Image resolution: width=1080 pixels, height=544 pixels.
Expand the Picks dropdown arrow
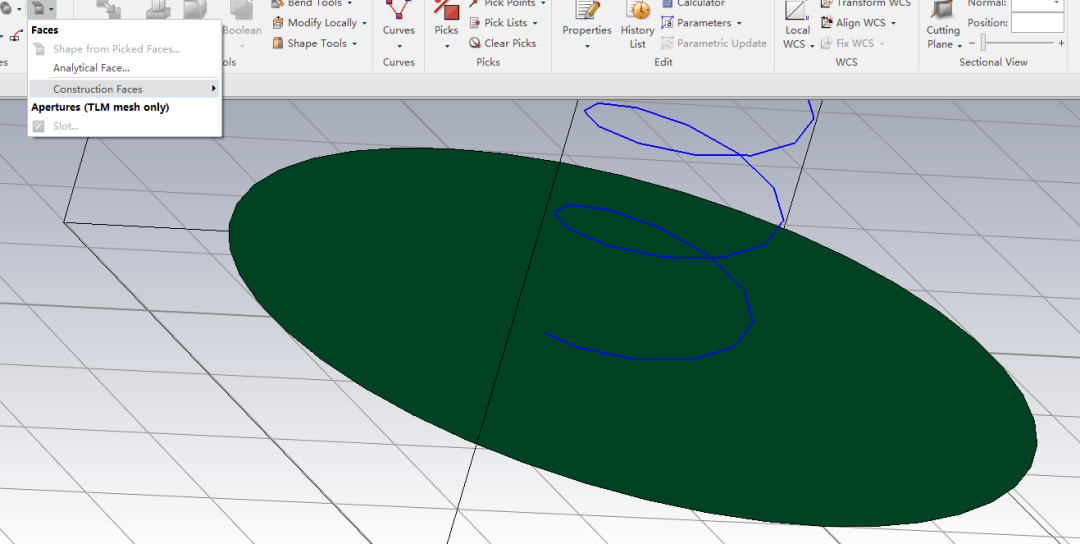[446, 46]
